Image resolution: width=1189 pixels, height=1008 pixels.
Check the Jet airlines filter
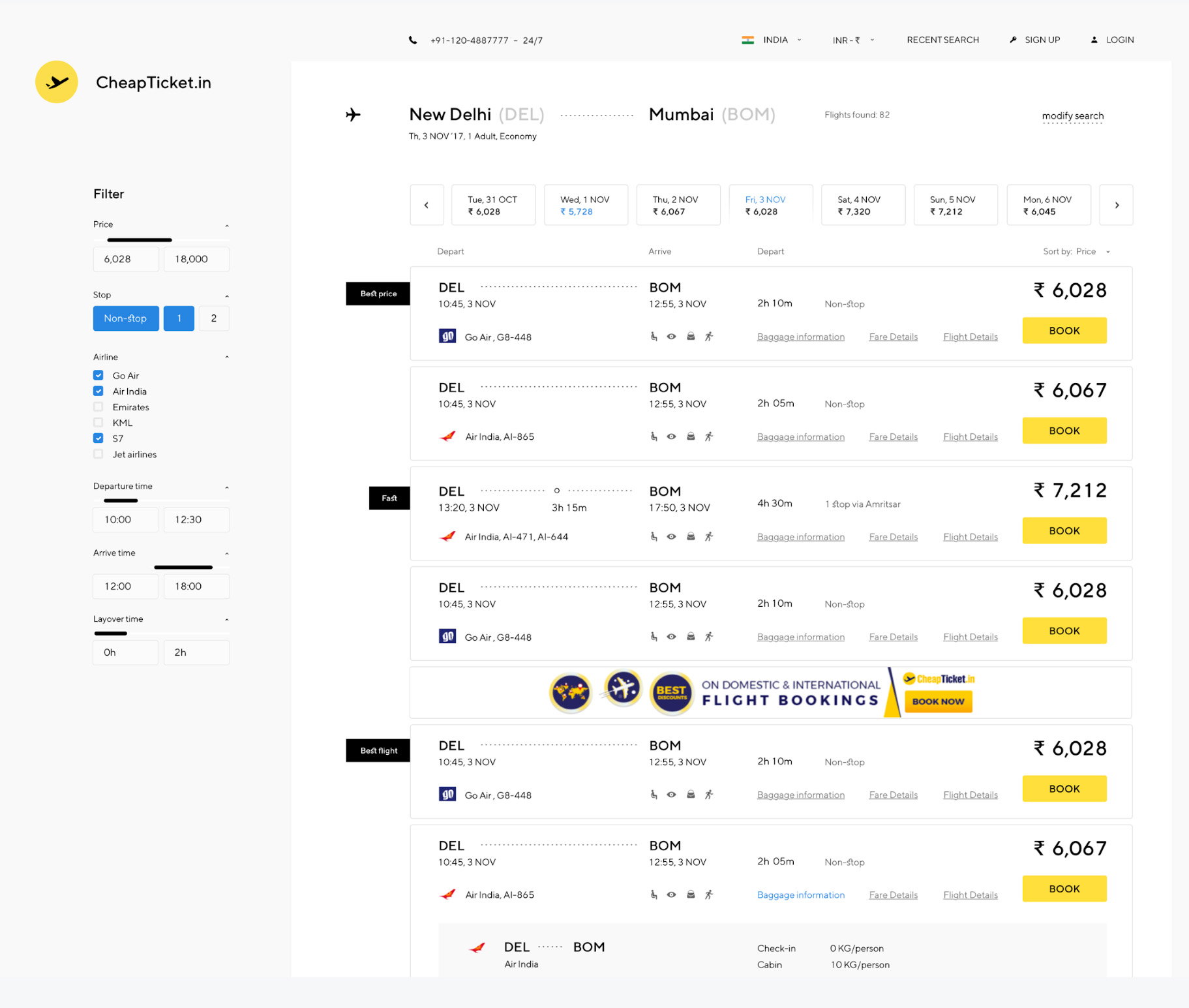[x=98, y=454]
